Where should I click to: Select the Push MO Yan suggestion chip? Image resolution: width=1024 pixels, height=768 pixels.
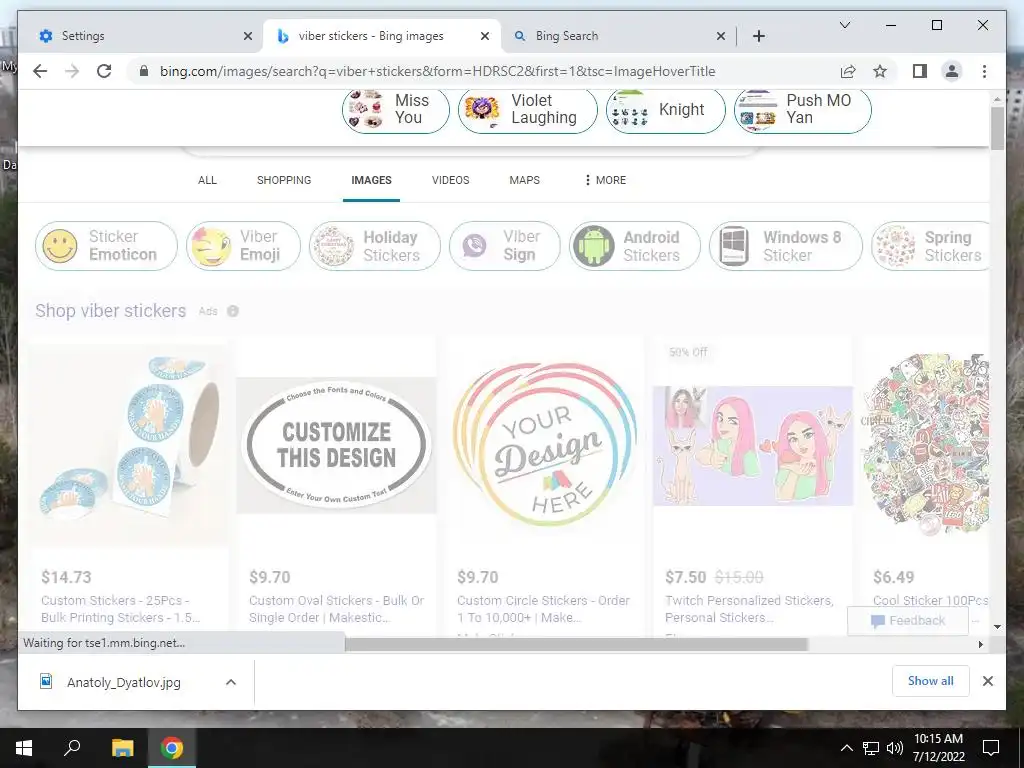[803, 110]
